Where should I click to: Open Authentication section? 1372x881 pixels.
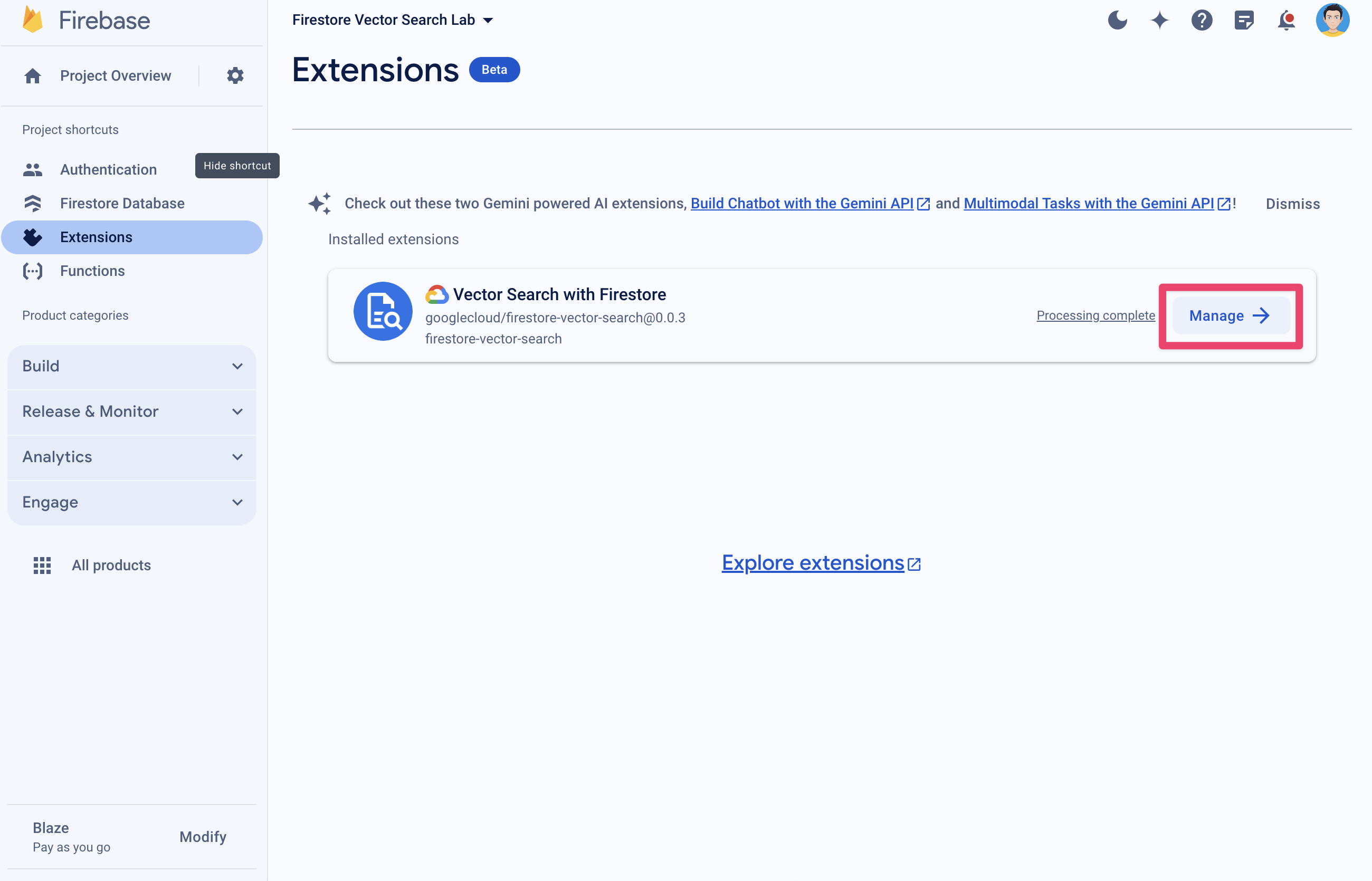click(x=108, y=169)
